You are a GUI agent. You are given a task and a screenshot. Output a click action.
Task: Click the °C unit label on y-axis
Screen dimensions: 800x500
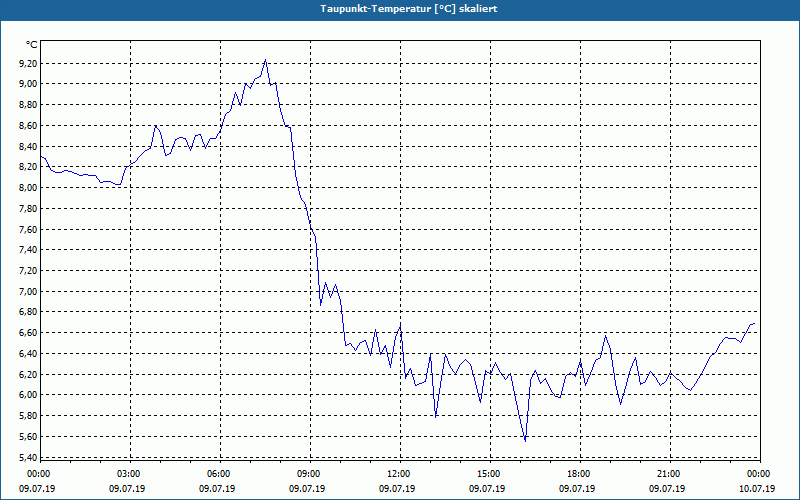[32, 45]
